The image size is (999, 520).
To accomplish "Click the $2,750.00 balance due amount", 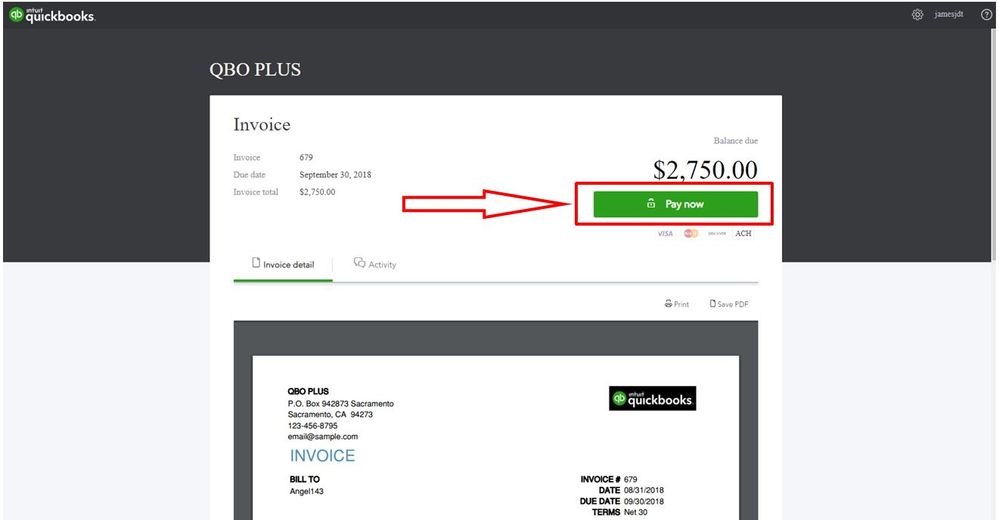I will [x=705, y=170].
